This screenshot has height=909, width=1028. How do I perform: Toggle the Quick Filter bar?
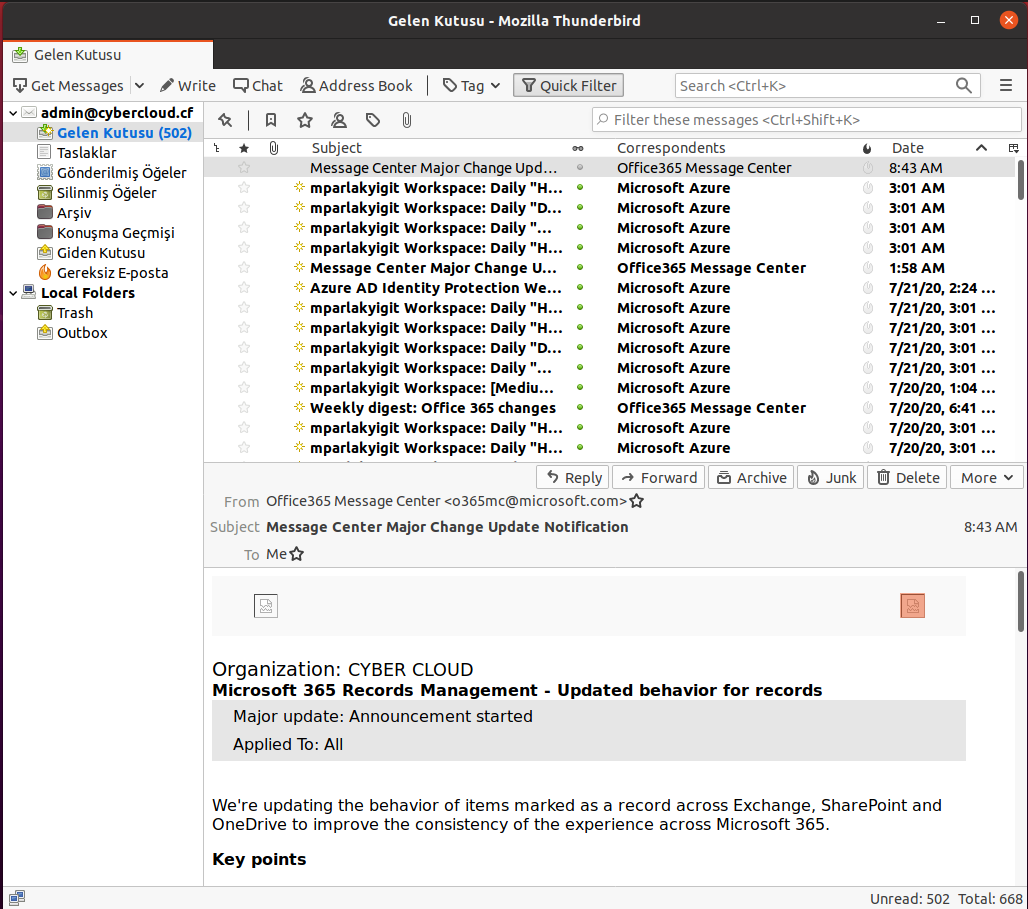click(x=568, y=86)
